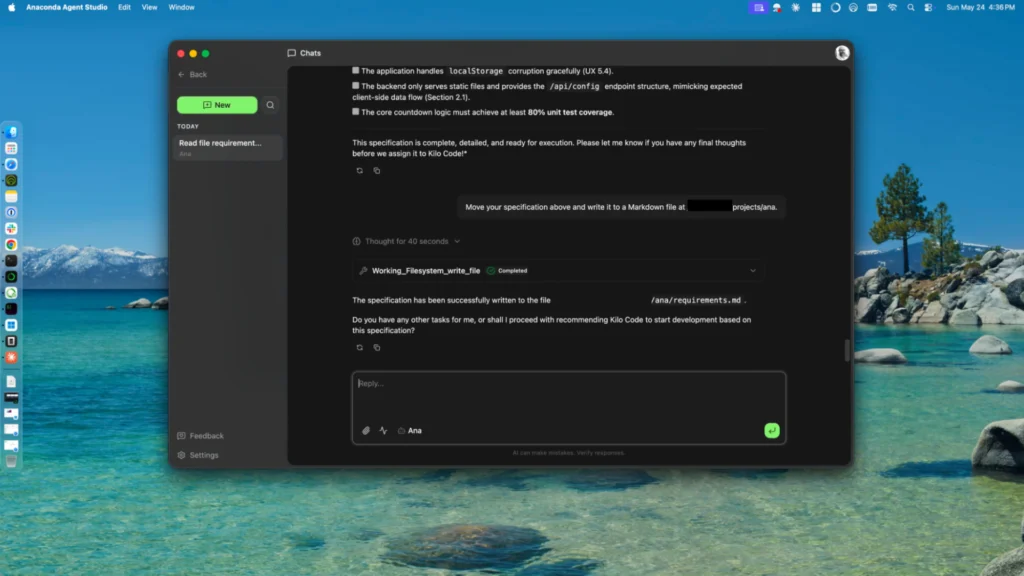Screen dimensions: 1024x576
Task: Expand the 'Thought for 40 seconds' section
Action: tap(406, 241)
